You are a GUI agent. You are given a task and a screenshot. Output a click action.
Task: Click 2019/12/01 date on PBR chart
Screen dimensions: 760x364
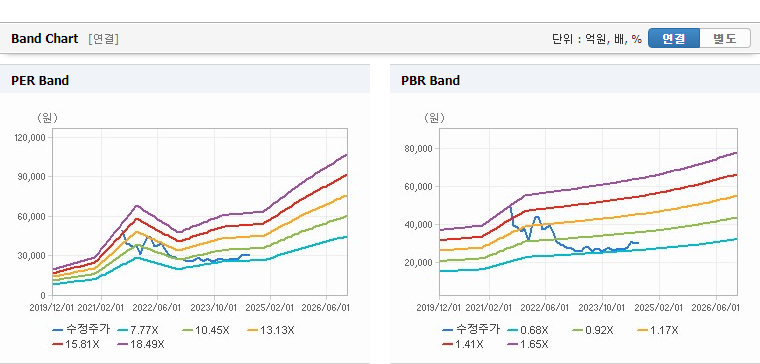click(440, 308)
